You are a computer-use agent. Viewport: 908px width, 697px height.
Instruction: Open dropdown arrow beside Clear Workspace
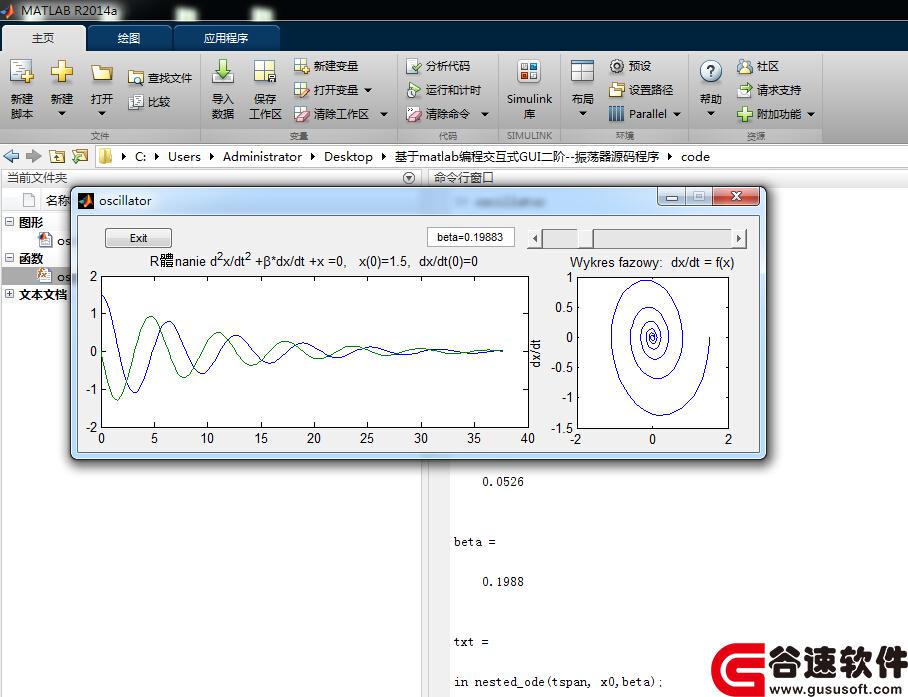click(x=383, y=115)
